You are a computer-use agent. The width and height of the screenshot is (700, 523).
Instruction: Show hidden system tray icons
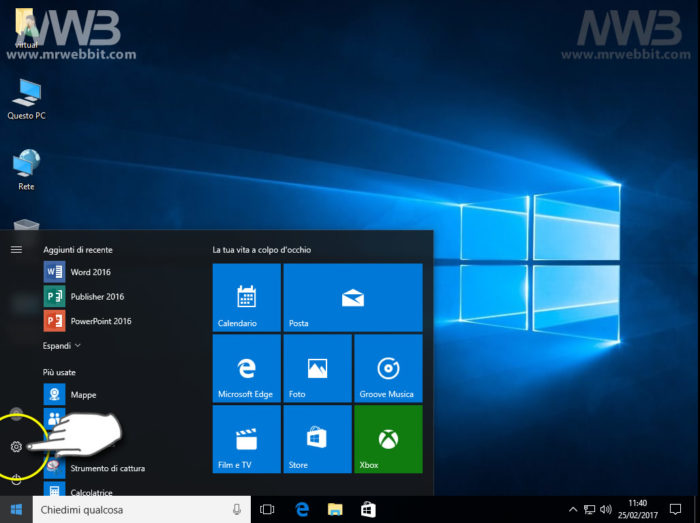(x=573, y=509)
